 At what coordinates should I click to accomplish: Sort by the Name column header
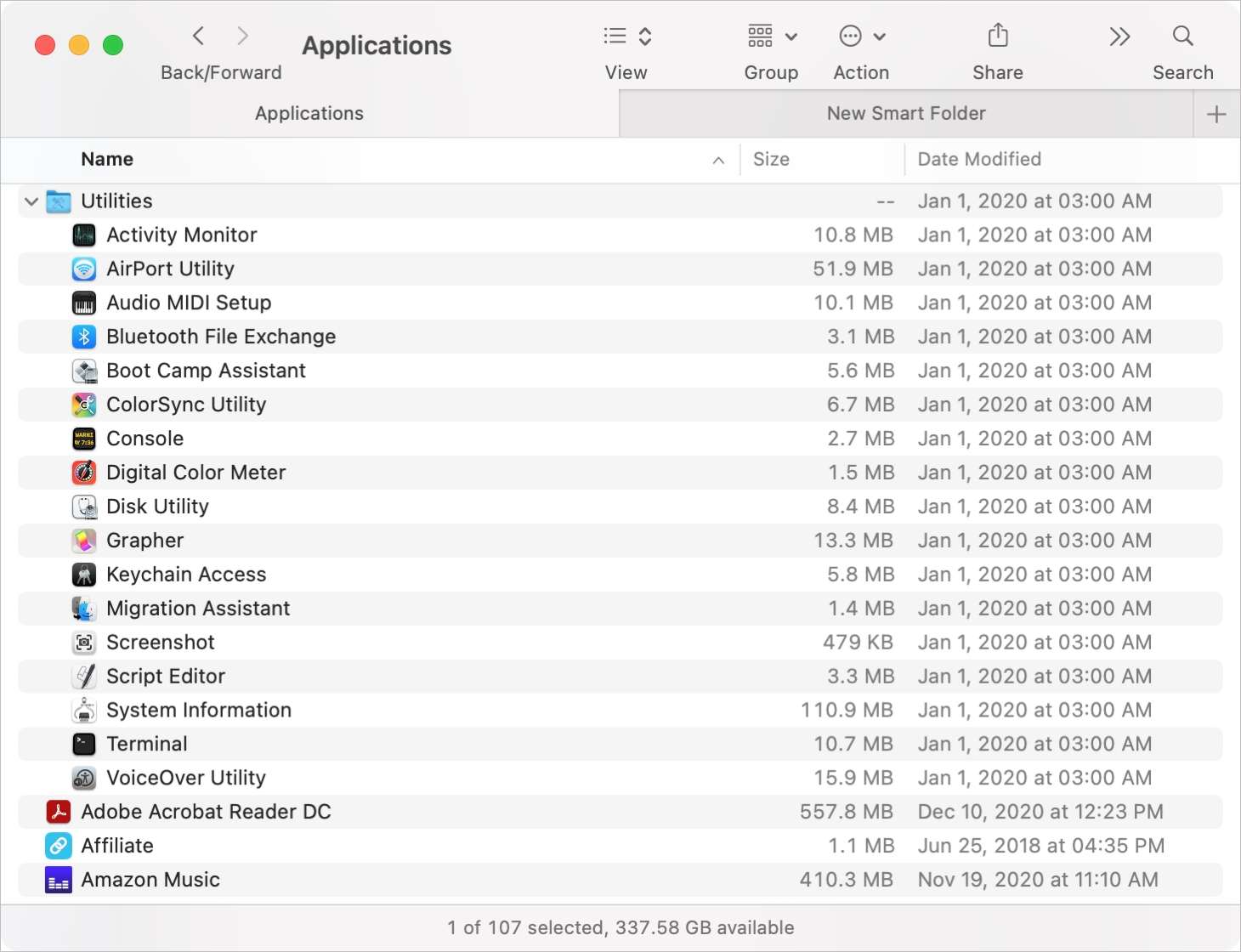(107, 159)
